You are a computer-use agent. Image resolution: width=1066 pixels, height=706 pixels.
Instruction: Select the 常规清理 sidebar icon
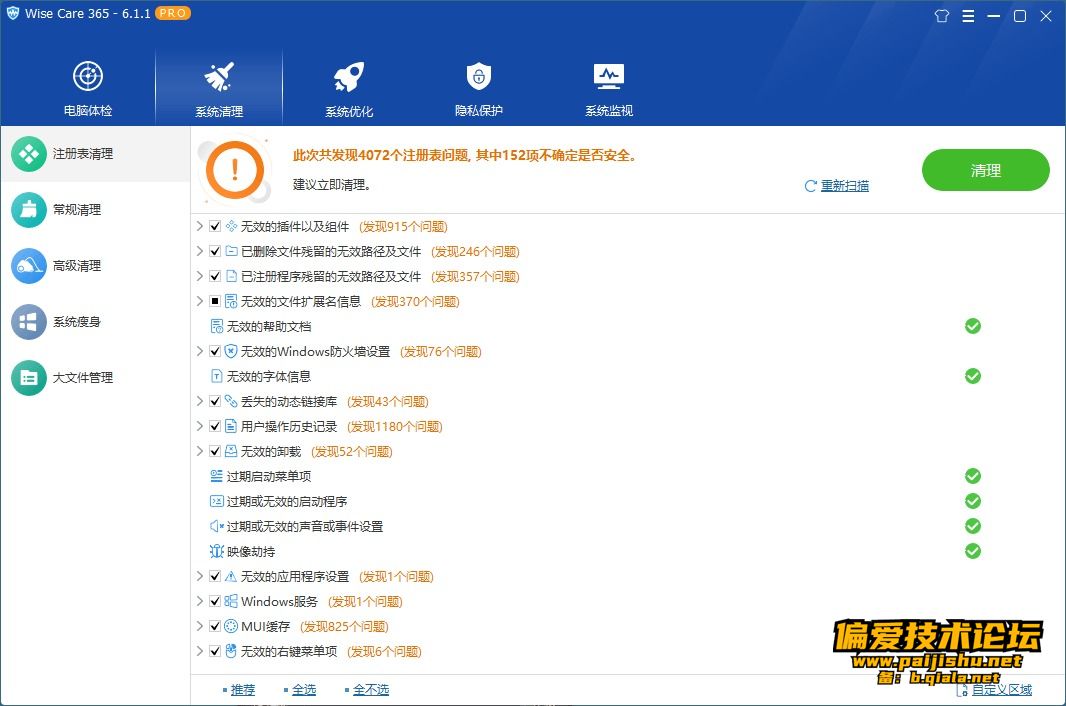point(29,209)
